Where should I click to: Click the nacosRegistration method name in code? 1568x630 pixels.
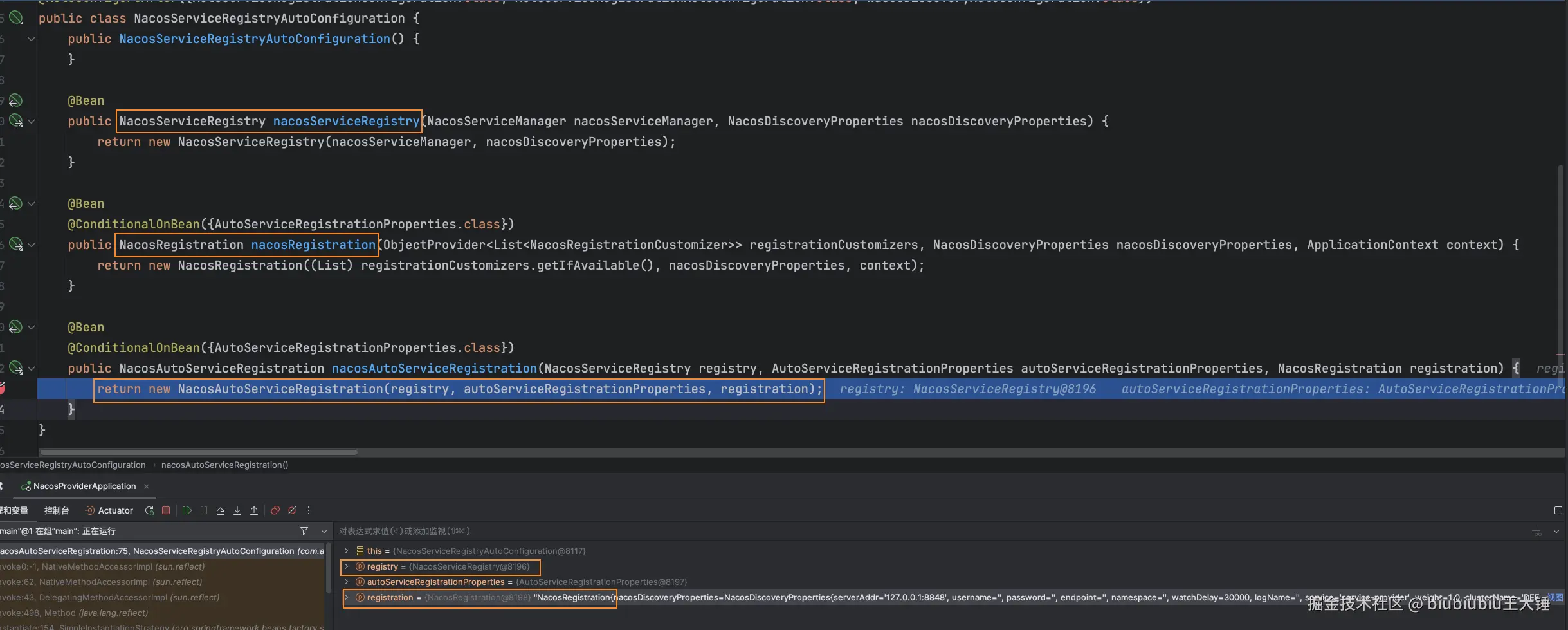click(x=313, y=245)
